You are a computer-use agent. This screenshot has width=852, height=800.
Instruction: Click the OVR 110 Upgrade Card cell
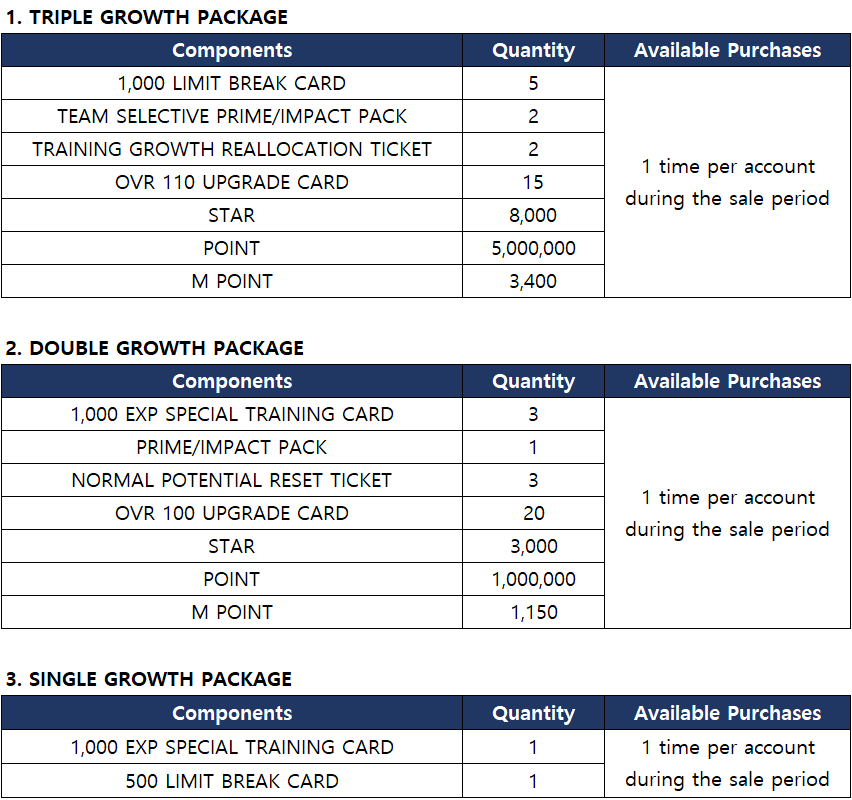point(232,182)
